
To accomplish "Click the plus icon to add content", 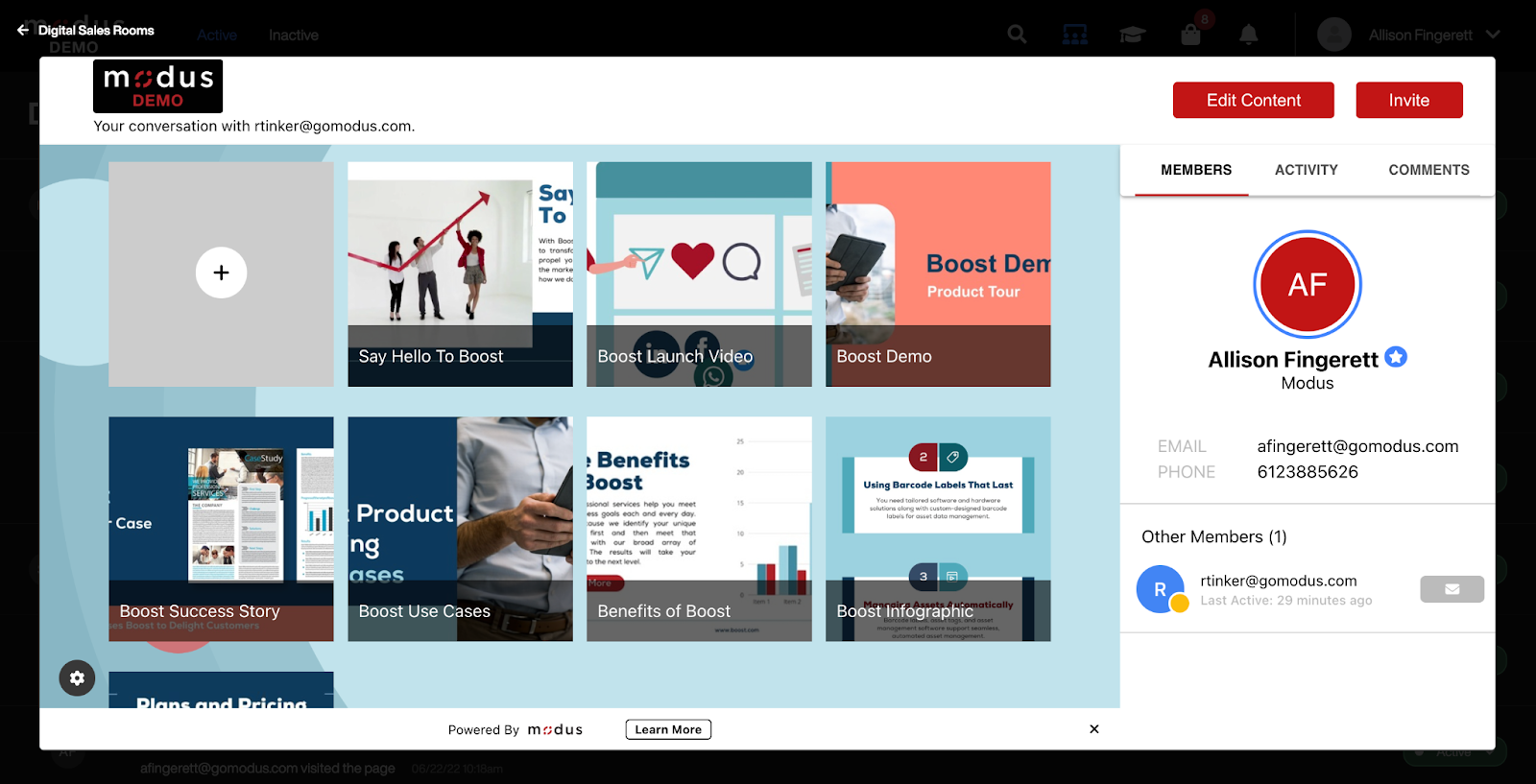I will click(221, 273).
